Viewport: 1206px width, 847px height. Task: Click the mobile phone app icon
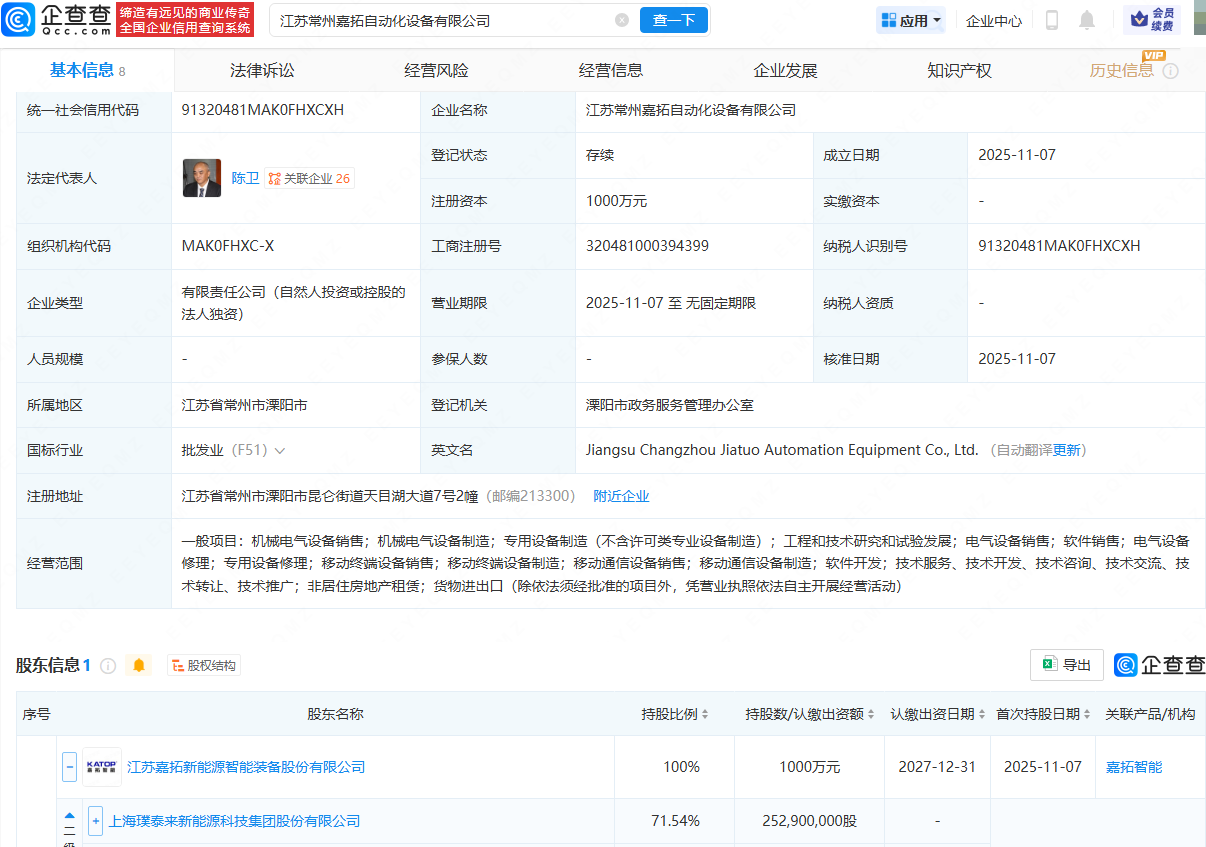(1052, 20)
